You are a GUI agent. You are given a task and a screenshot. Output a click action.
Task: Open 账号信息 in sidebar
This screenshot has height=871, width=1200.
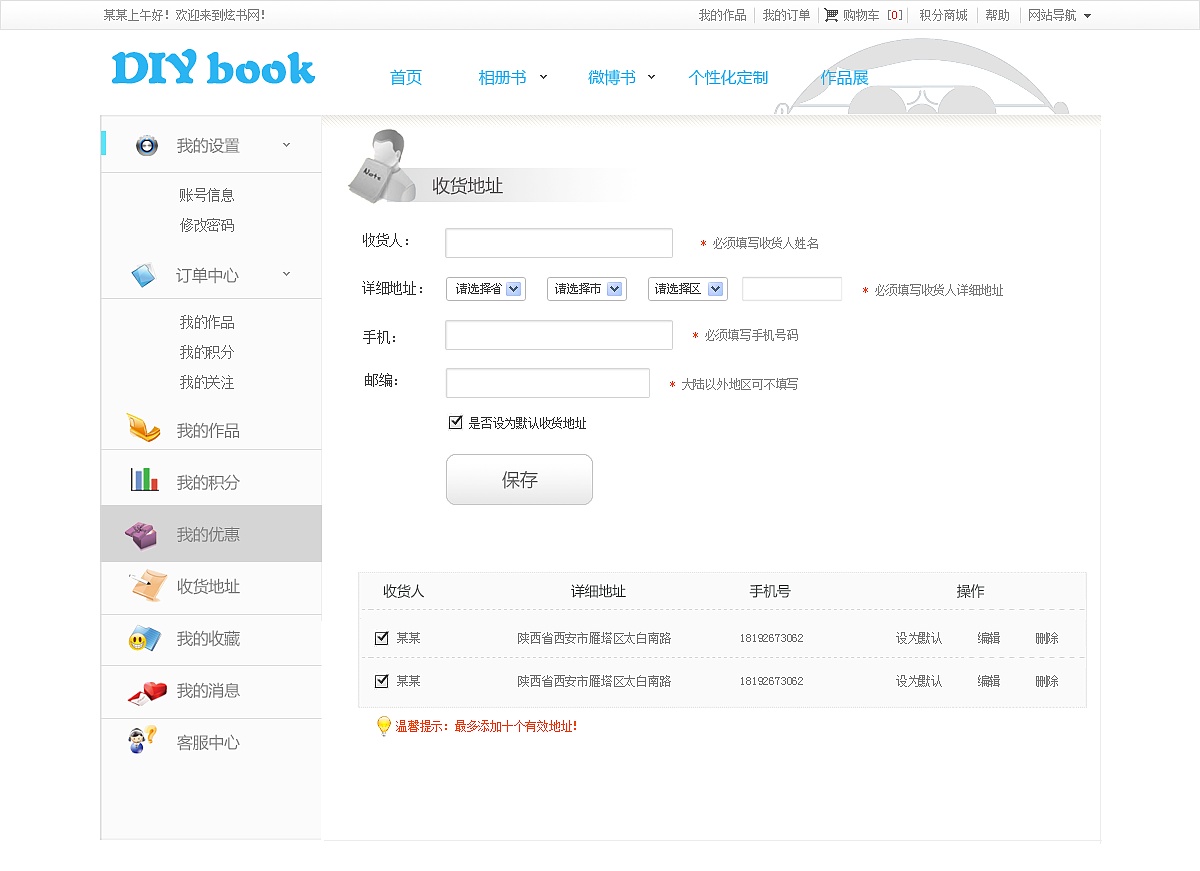[x=207, y=195]
